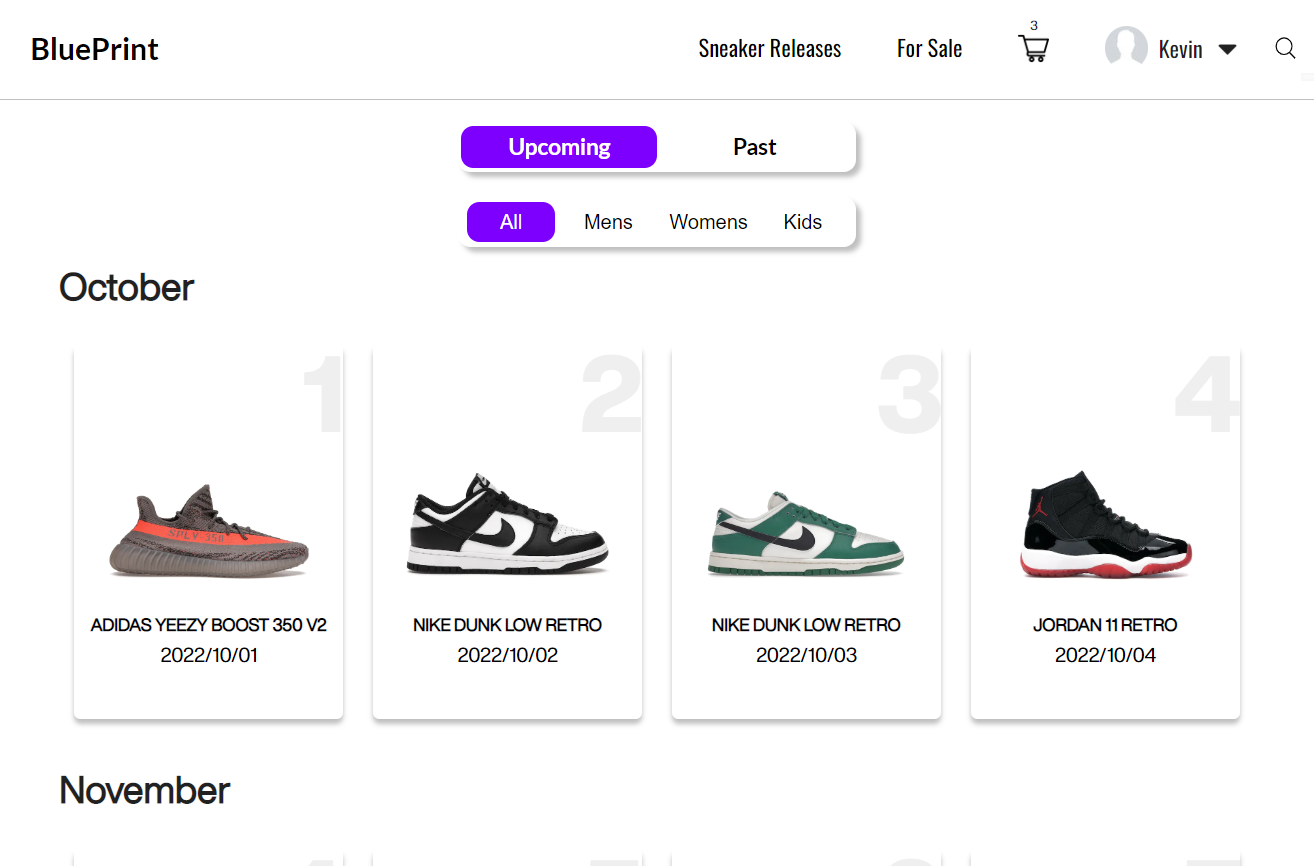Switch to the Upcoming releases toggle
Image resolution: width=1314 pixels, height=866 pixels.
pyautogui.click(x=559, y=147)
